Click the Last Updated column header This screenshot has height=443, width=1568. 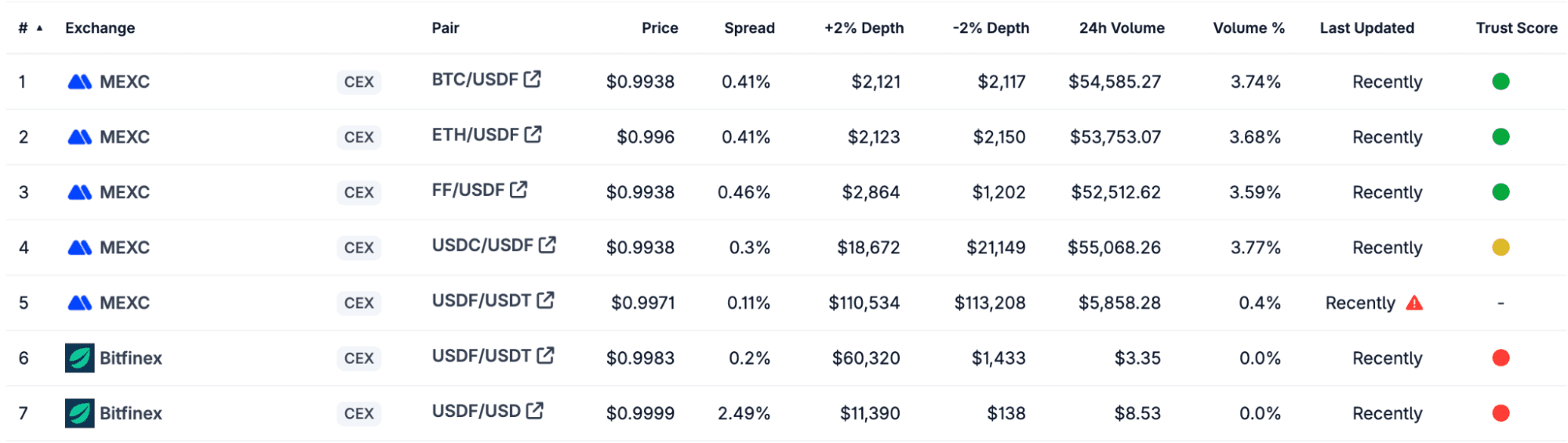pos(1366,28)
